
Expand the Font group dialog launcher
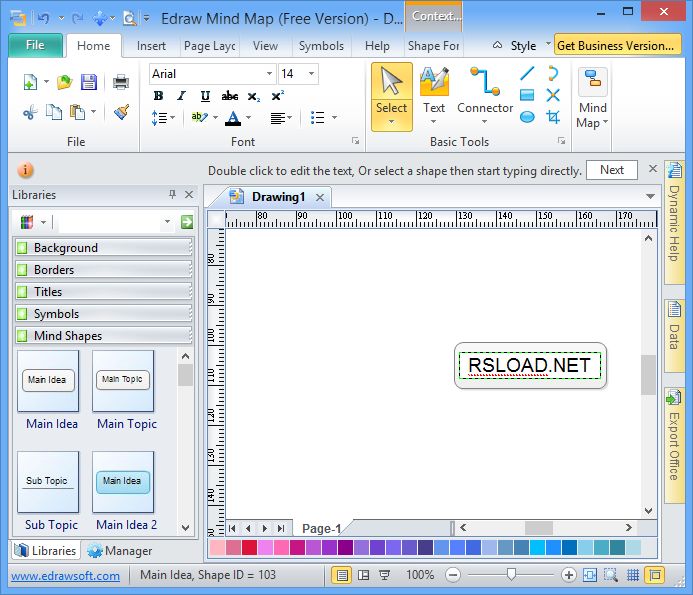pos(355,141)
